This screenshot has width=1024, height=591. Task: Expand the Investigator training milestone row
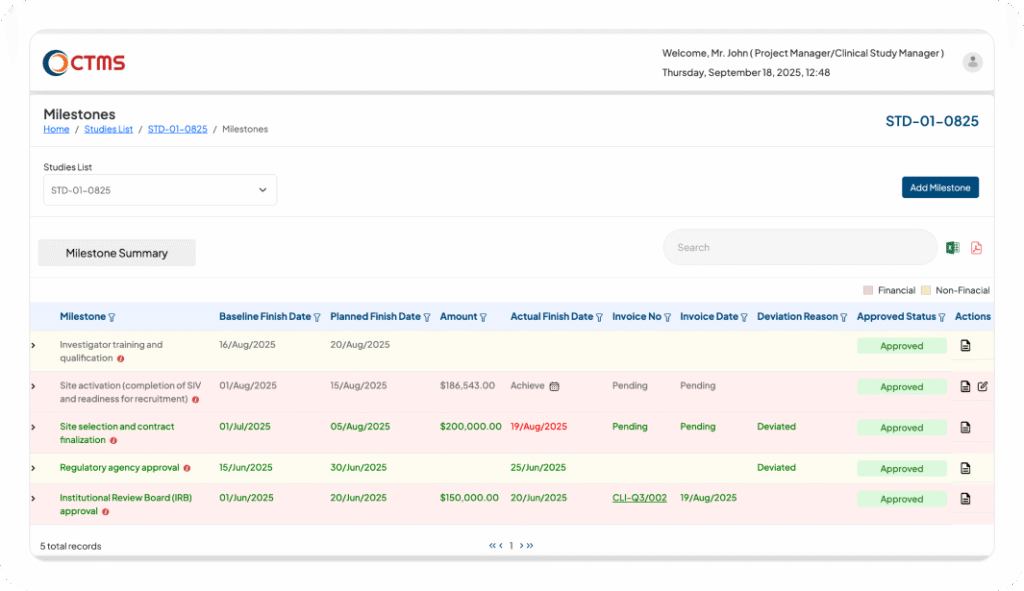coord(33,345)
